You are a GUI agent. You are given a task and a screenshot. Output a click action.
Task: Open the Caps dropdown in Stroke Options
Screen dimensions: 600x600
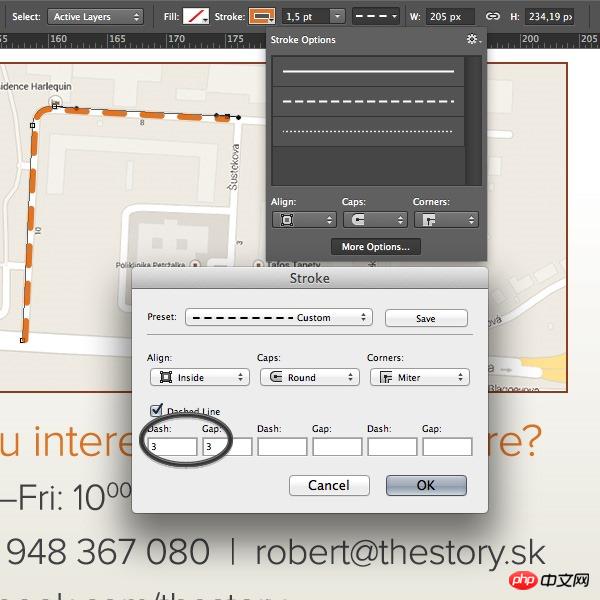(x=375, y=220)
